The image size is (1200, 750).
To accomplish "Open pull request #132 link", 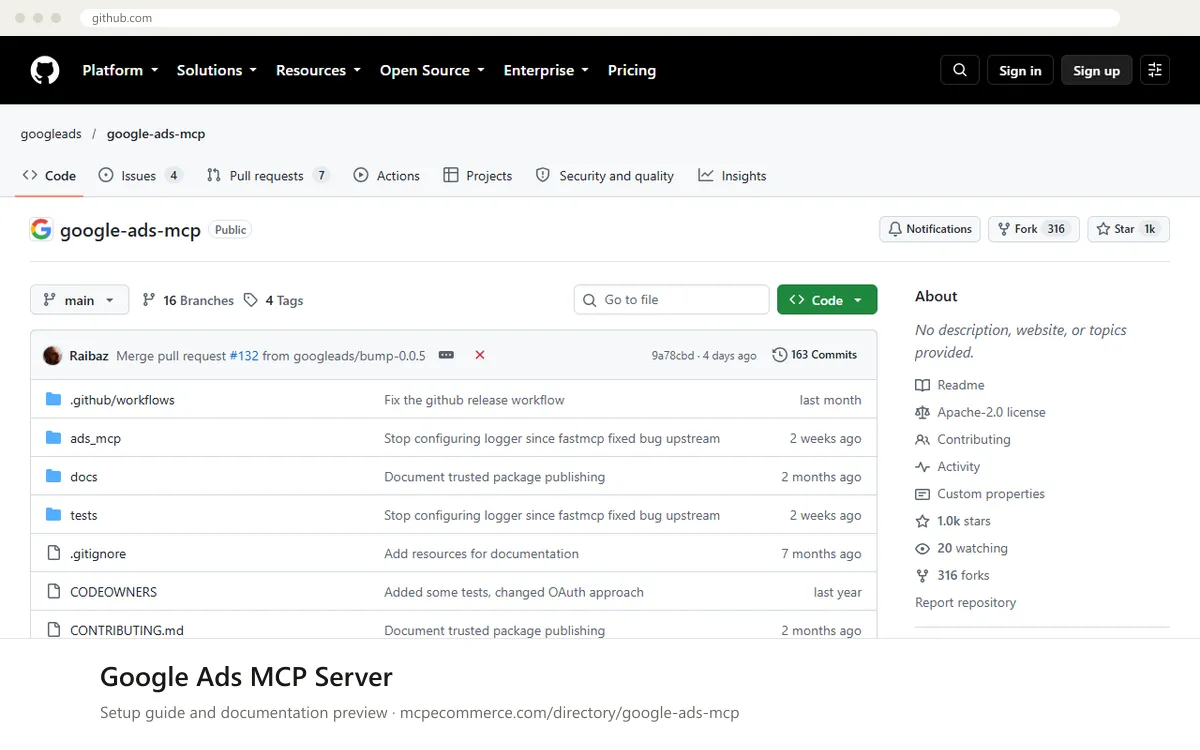I will coord(244,355).
